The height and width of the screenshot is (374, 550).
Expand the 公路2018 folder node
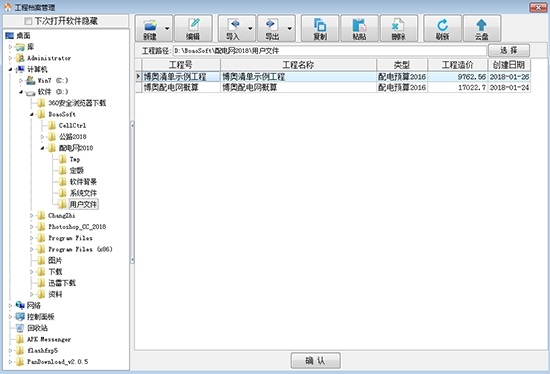click(x=42, y=137)
